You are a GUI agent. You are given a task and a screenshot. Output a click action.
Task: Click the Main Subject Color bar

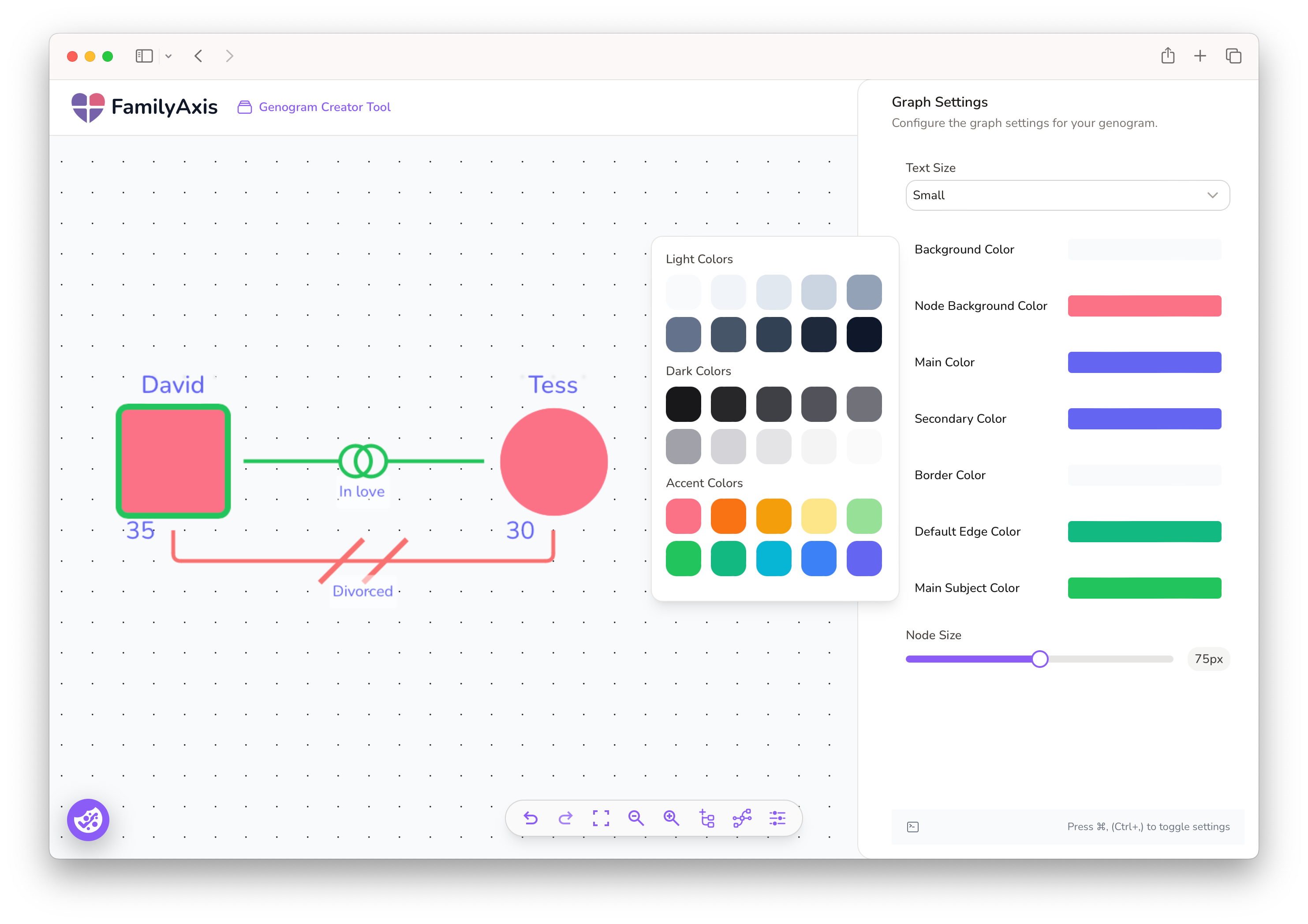click(x=1144, y=588)
